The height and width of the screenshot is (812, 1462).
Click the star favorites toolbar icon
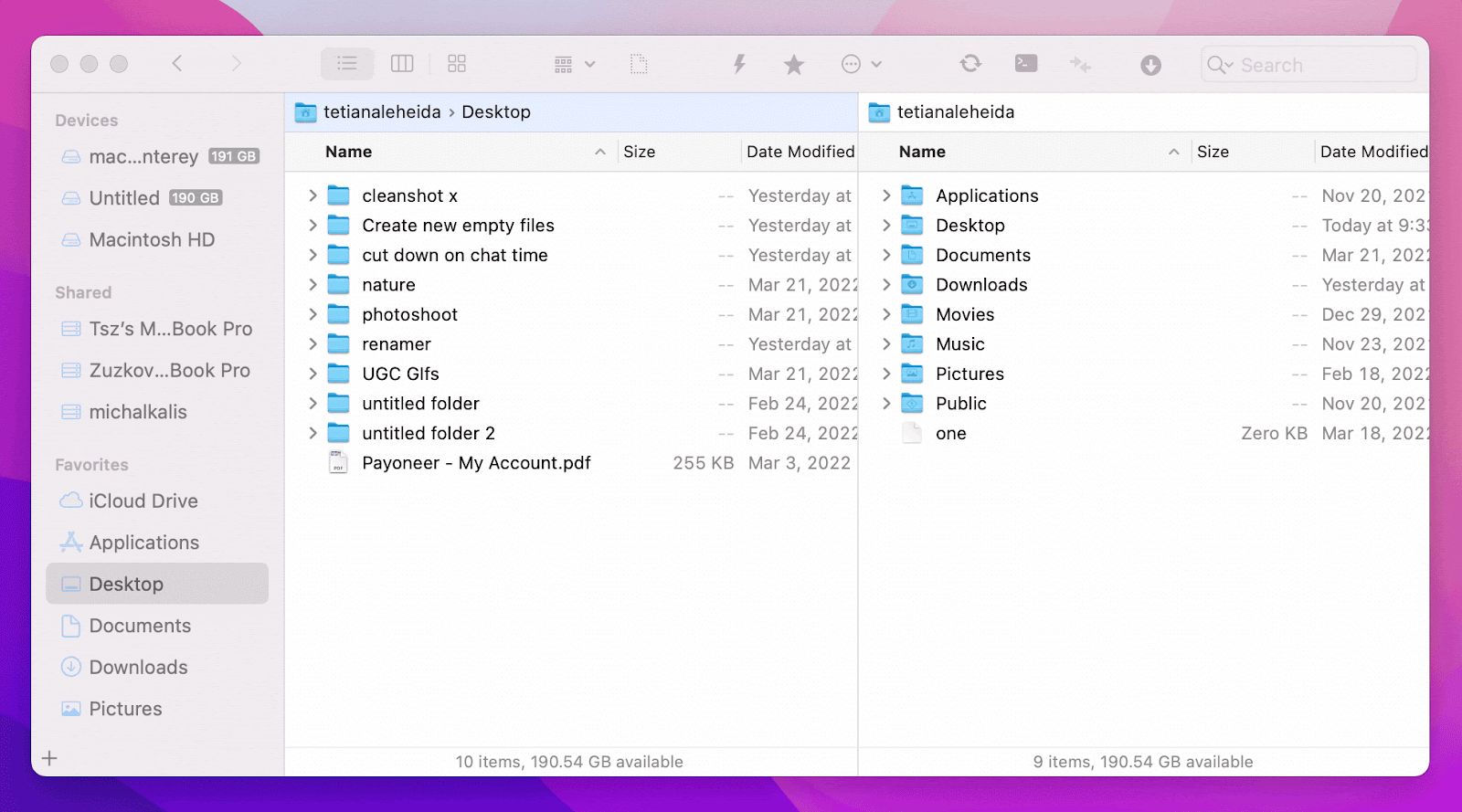click(x=794, y=64)
